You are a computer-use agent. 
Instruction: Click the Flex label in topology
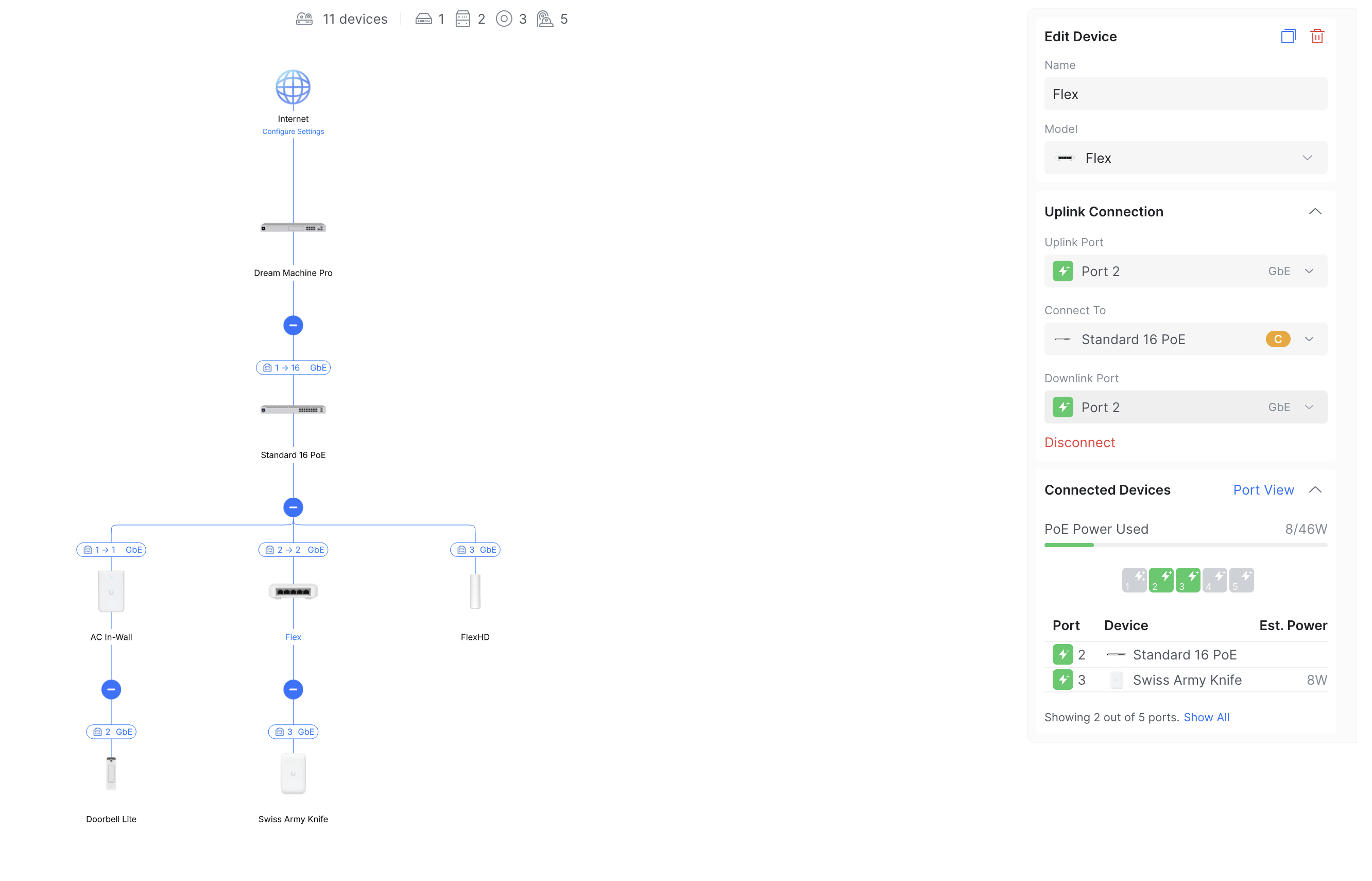(293, 637)
